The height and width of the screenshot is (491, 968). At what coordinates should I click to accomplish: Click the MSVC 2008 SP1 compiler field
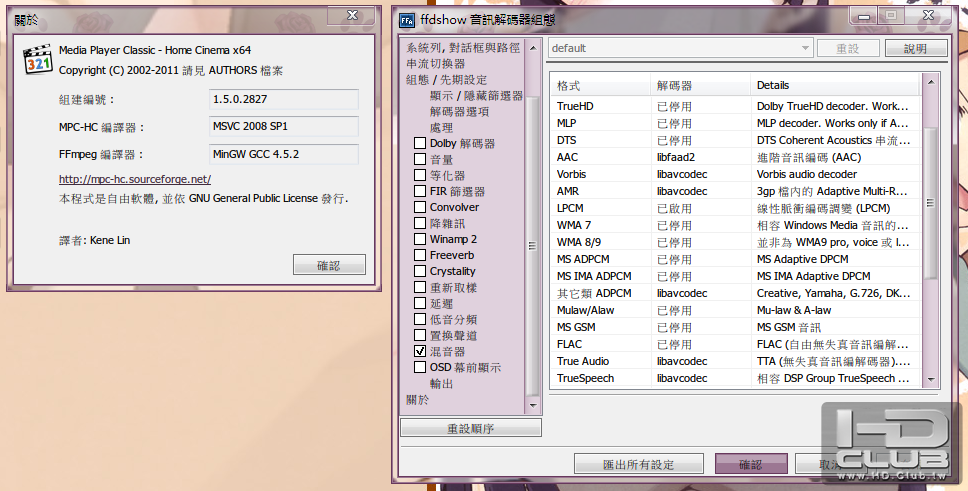[284, 126]
